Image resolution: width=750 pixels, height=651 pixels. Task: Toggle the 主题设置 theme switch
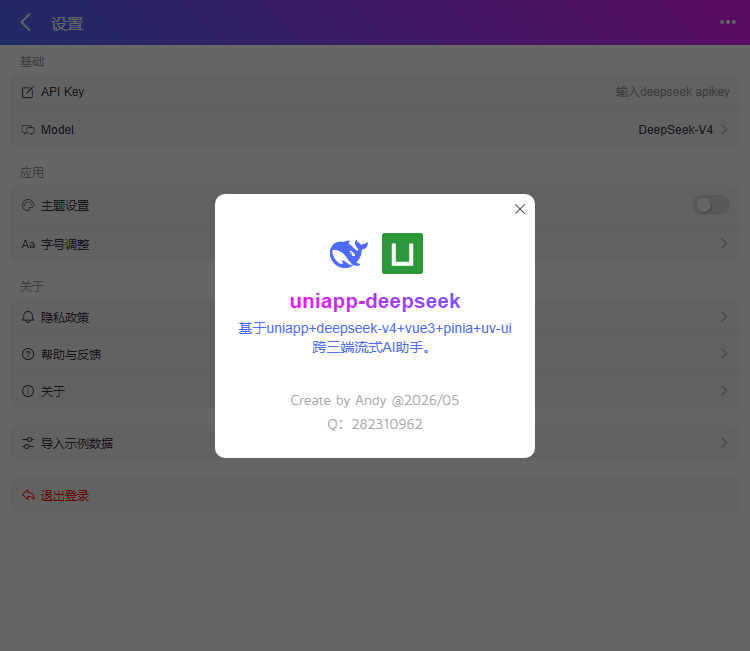click(711, 205)
